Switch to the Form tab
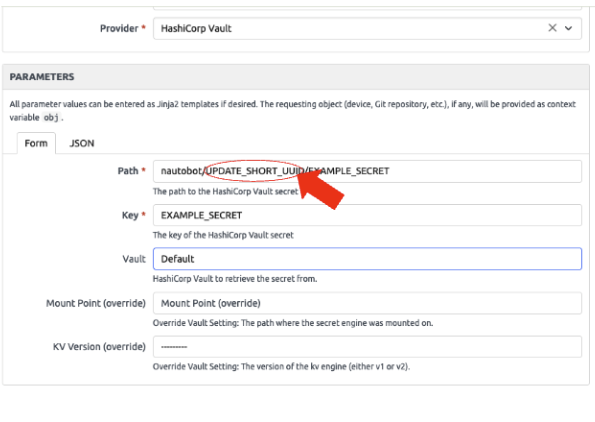Image resolution: width=595 pixels, height=422 pixels. click(x=36, y=143)
